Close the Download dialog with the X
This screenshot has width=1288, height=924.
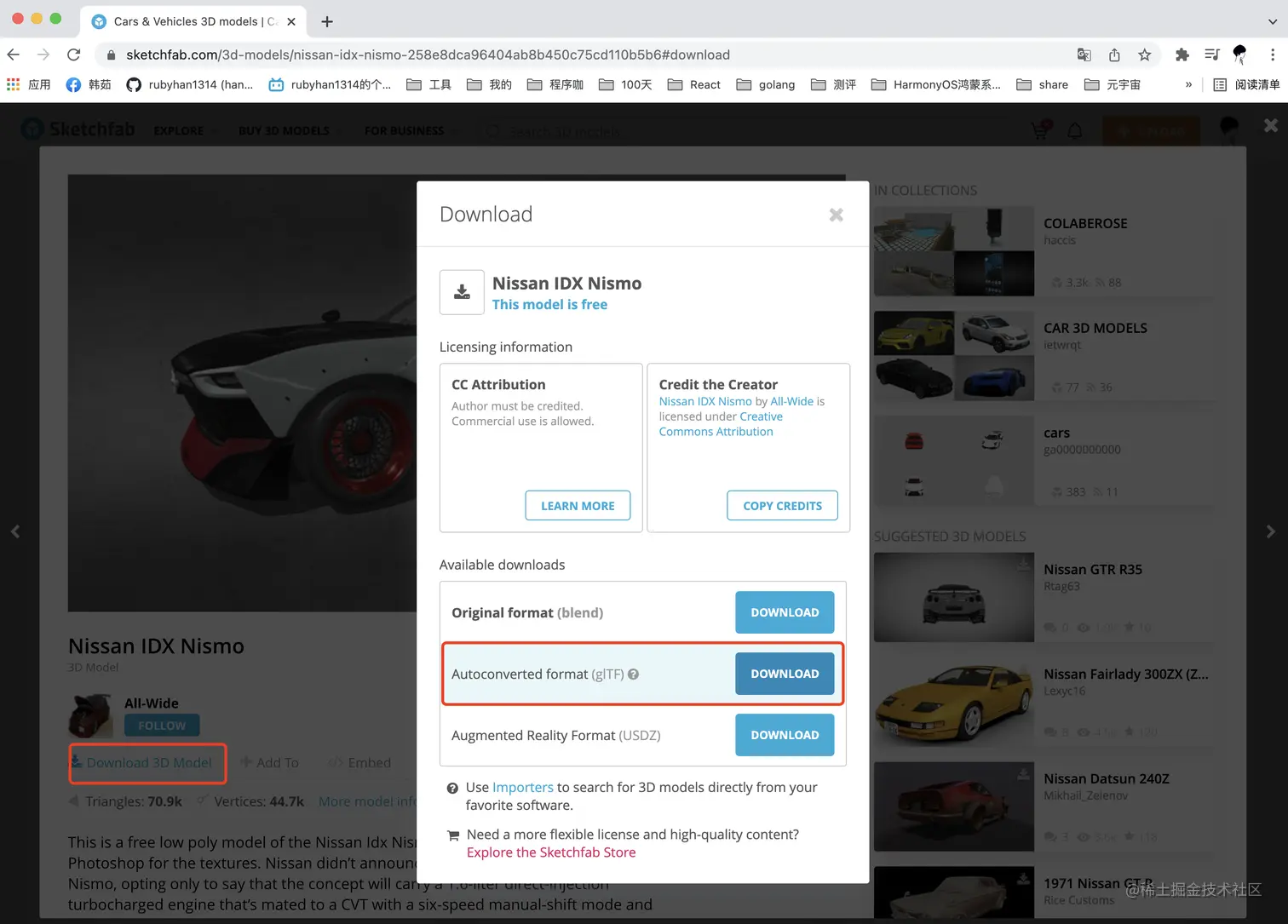click(x=837, y=215)
